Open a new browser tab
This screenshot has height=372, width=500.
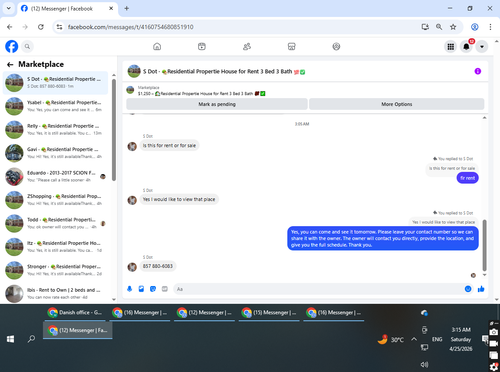tap(127, 8)
